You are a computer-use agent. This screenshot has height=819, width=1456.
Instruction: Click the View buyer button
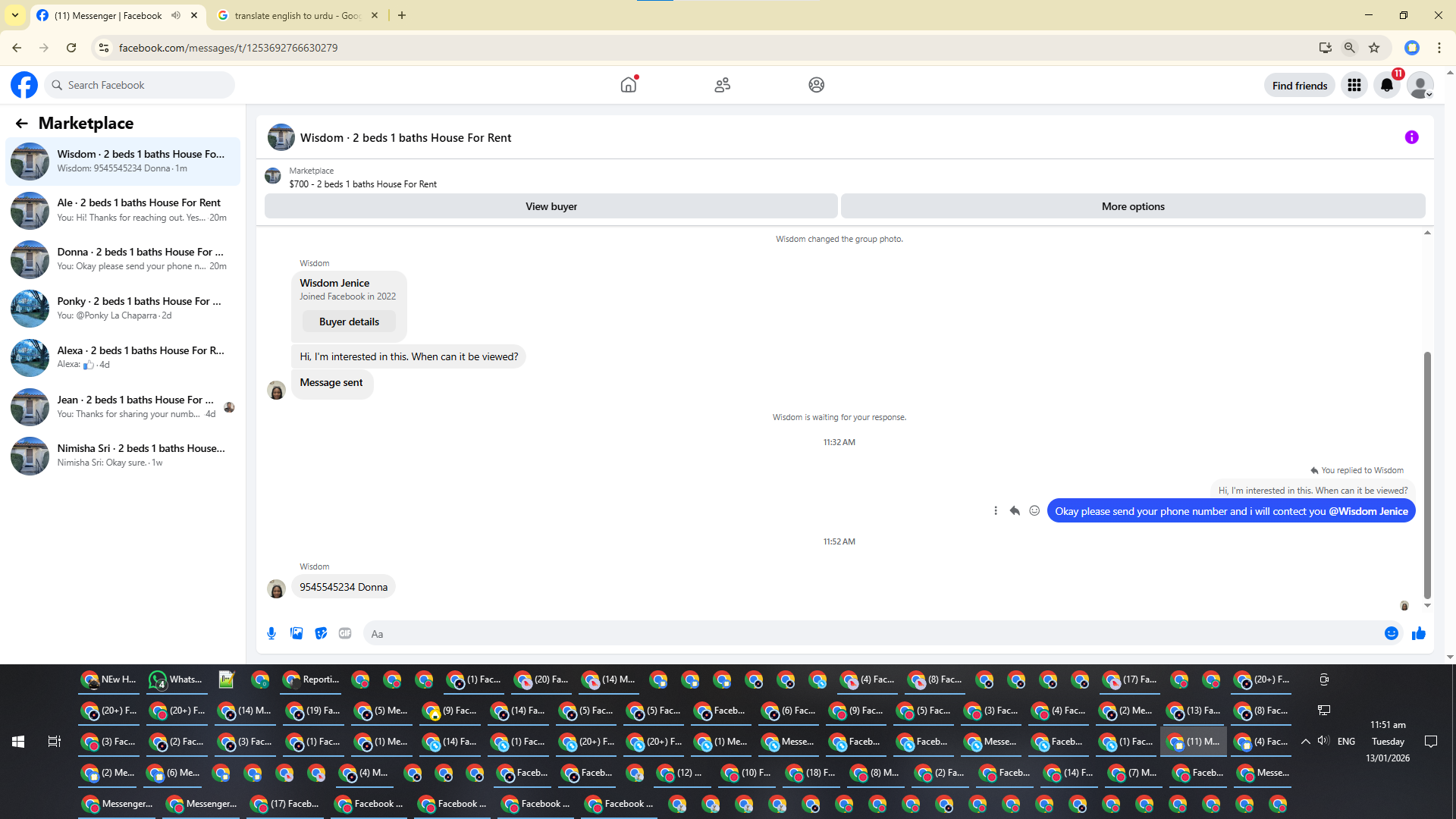coord(551,206)
